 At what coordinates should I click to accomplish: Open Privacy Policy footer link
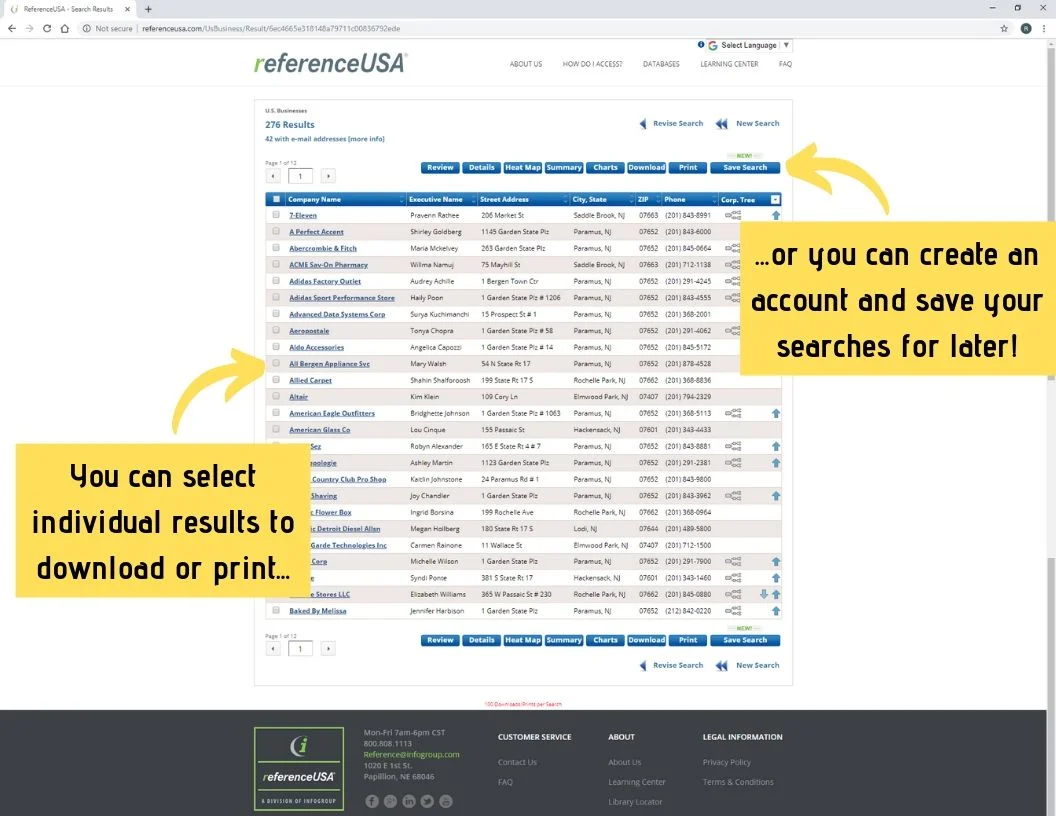727,762
